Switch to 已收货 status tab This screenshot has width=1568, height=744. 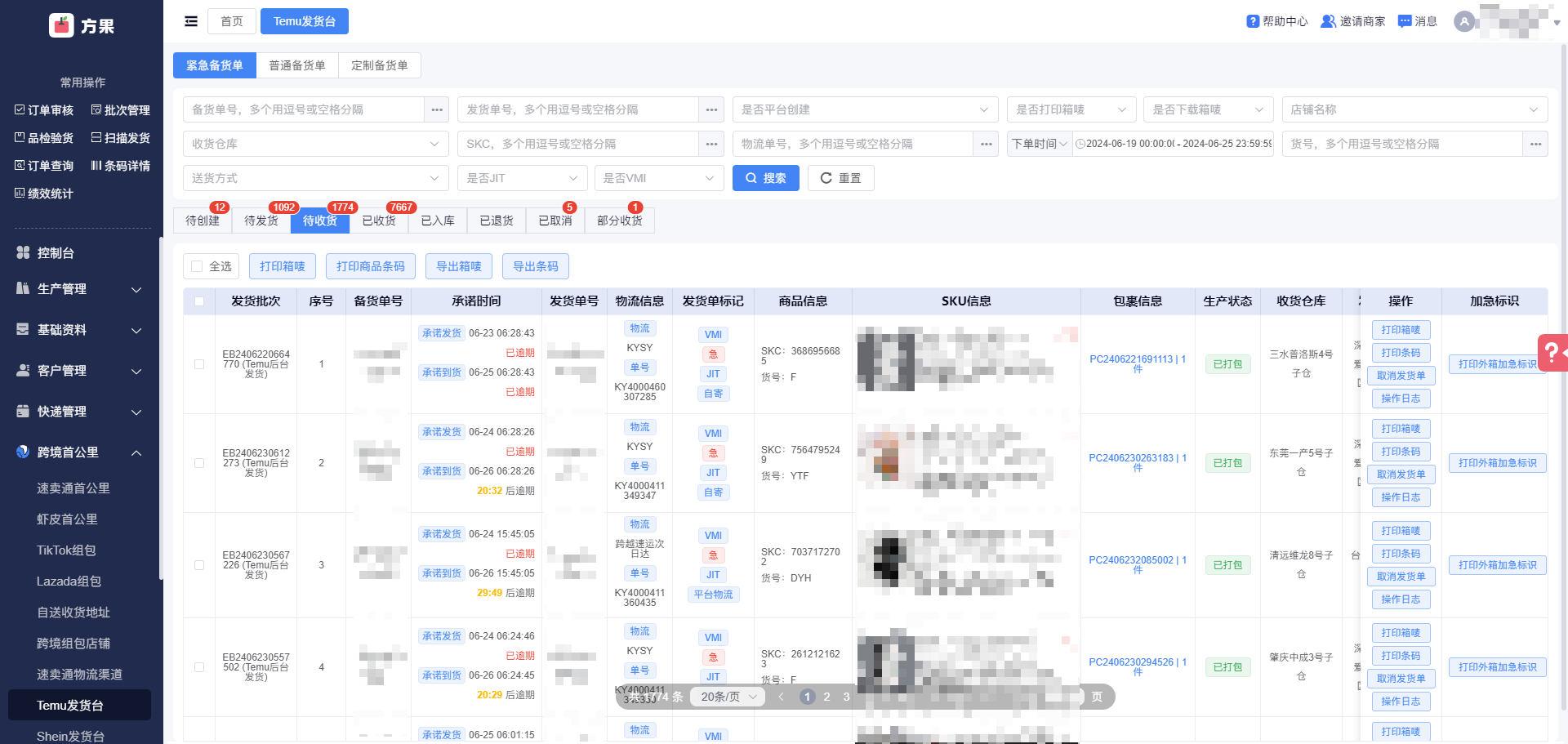(379, 221)
